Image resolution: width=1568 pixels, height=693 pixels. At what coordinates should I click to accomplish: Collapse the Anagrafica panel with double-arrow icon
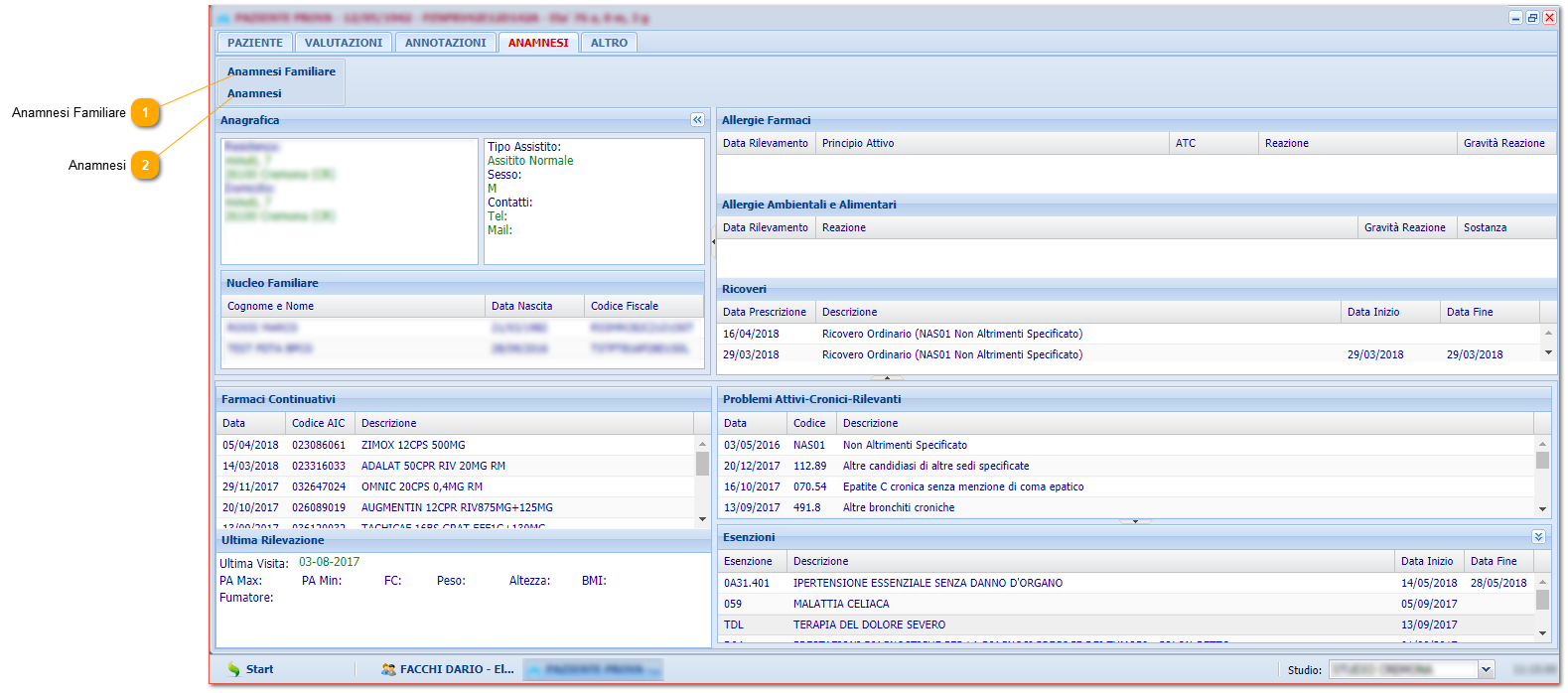(x=697, y=119)
